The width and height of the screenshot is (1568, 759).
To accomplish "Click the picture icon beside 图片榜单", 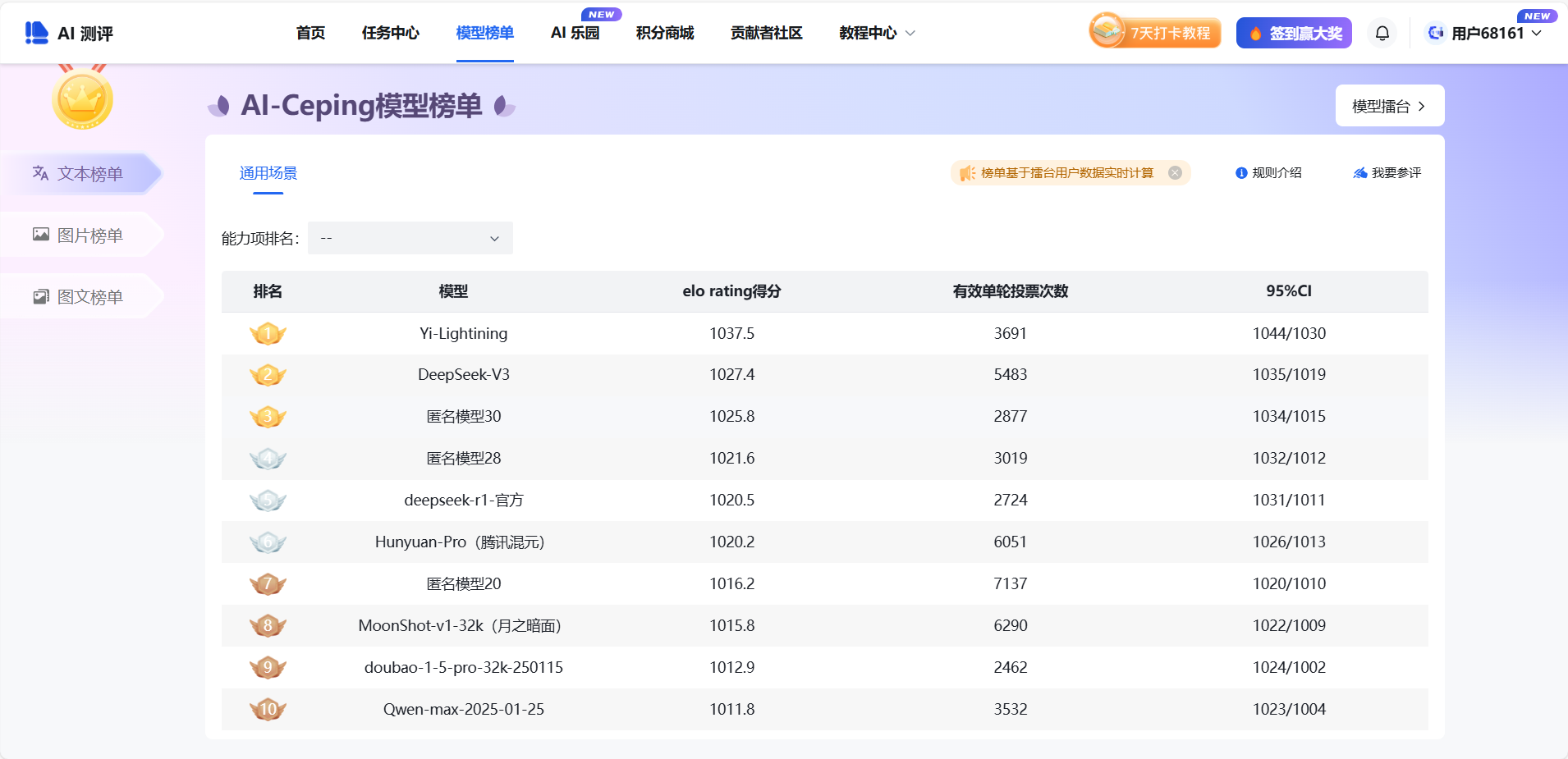I will click(41, 235).
